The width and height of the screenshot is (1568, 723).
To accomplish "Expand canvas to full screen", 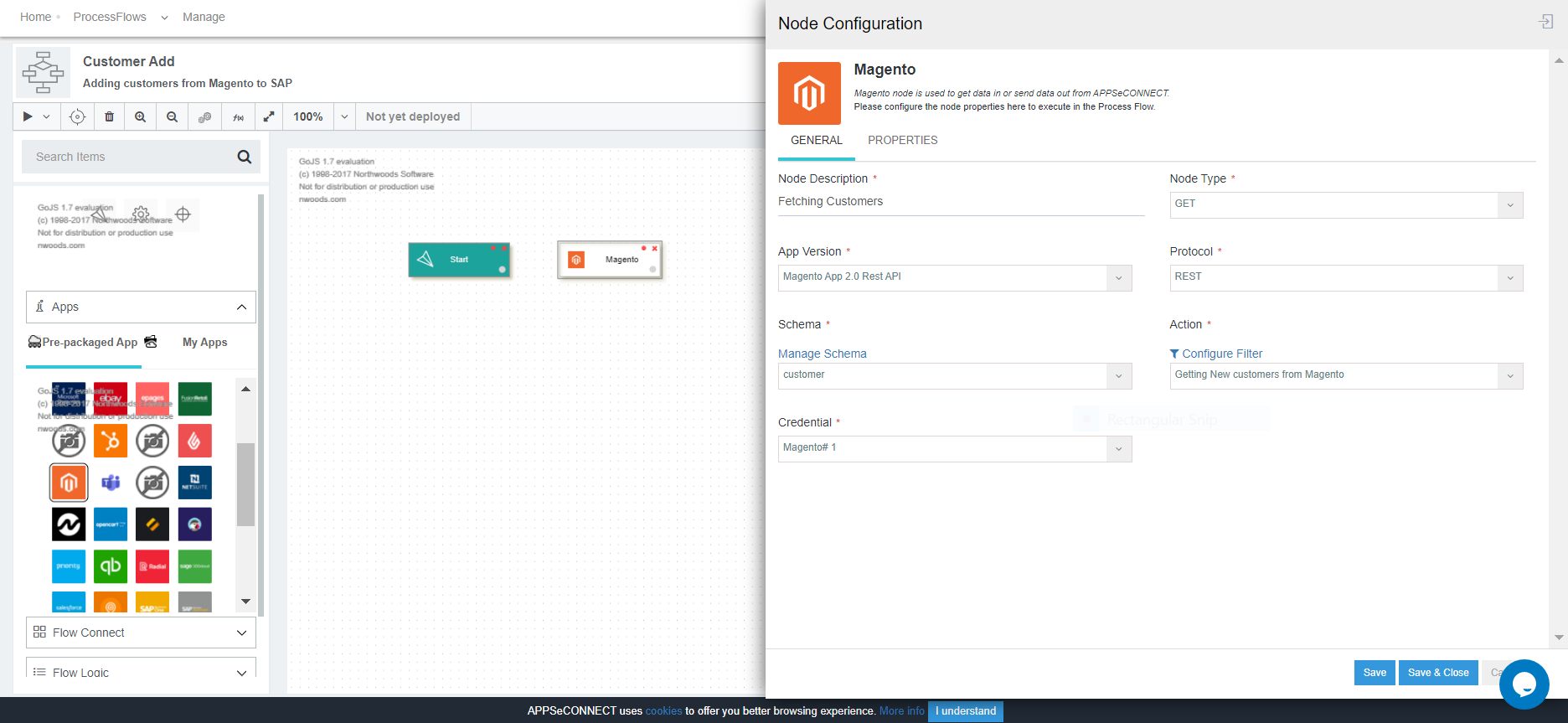I will pos(269,116).
